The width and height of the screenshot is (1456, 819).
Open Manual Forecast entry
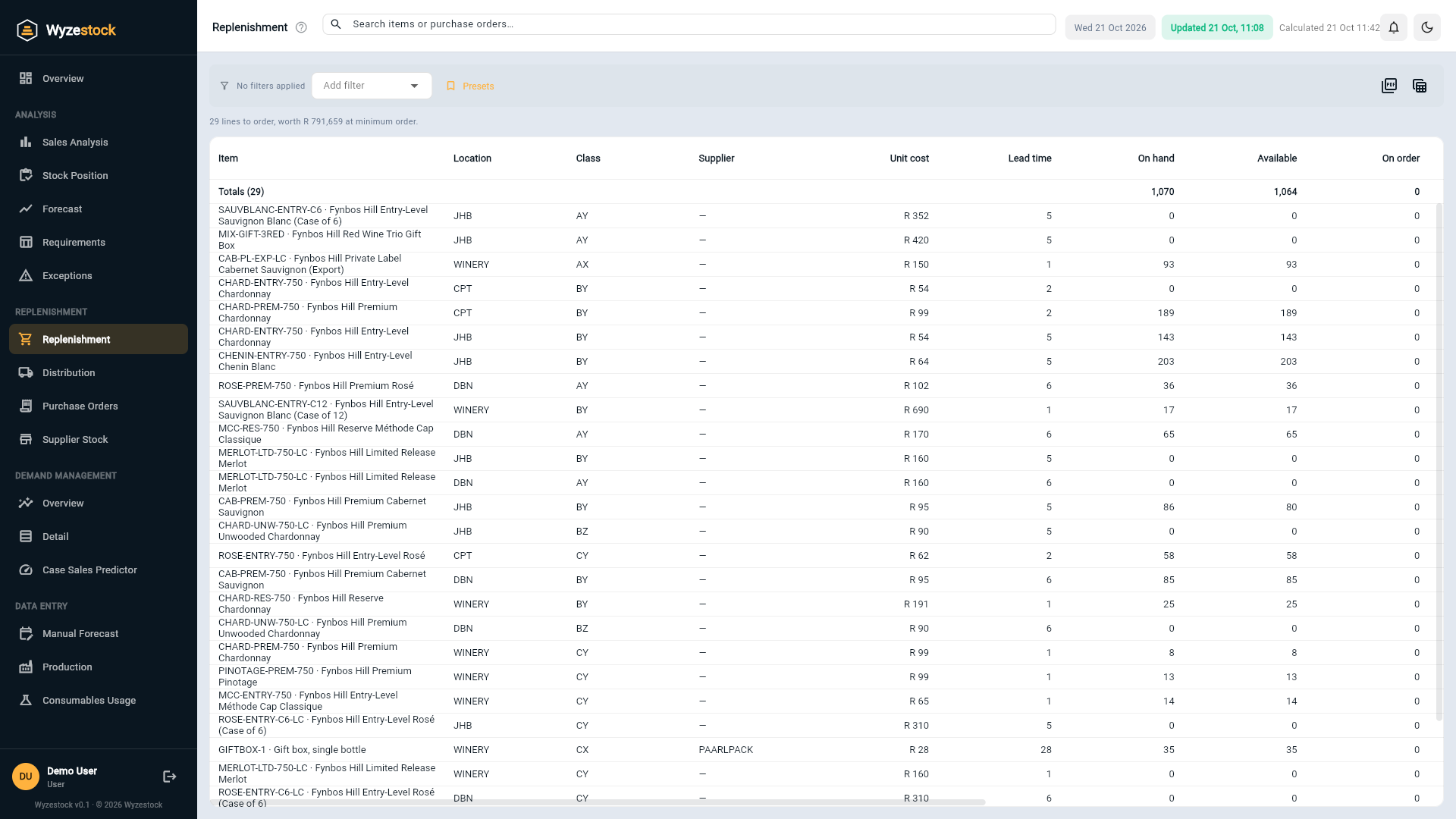(99, 633)
